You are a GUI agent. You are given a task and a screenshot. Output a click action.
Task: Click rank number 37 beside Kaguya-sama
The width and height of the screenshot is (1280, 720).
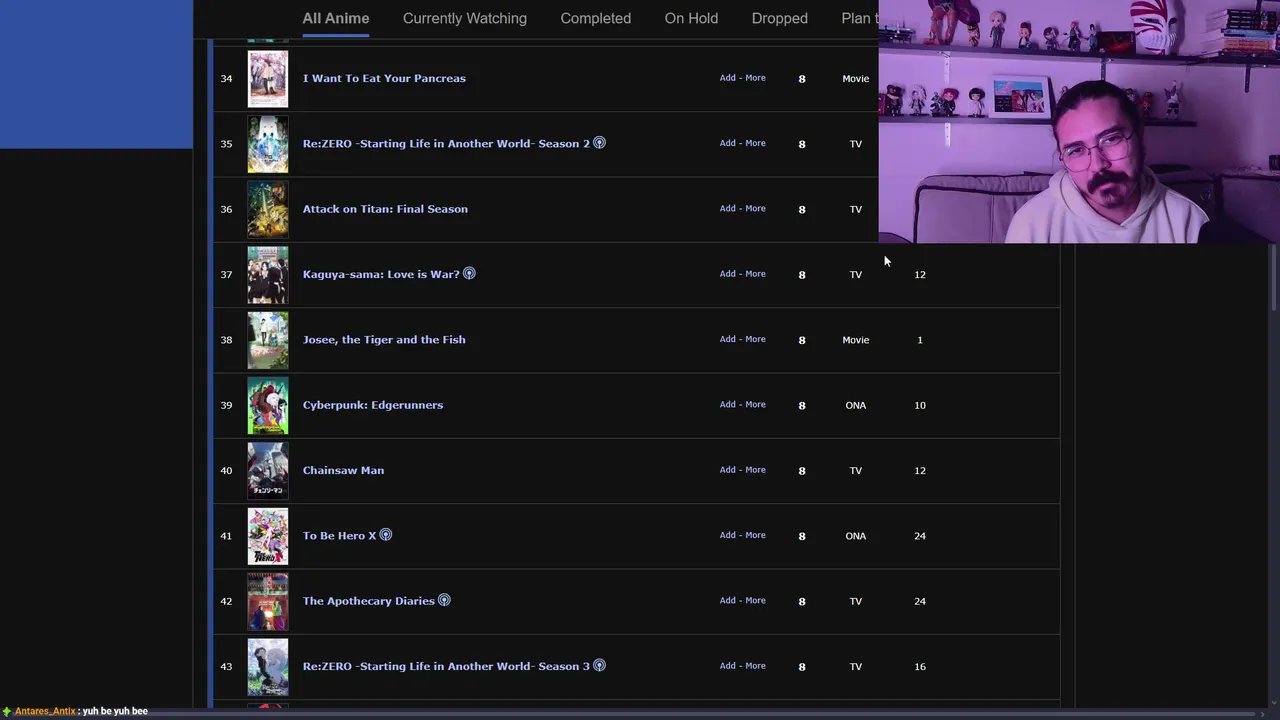click(226, 274)
